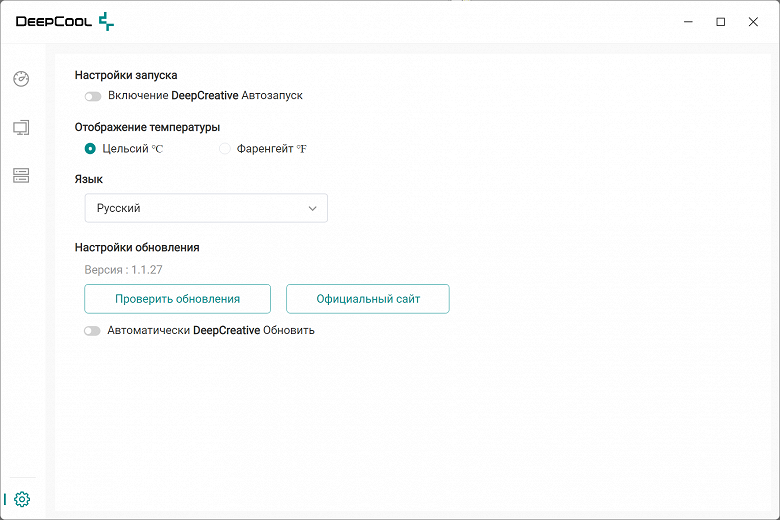Image resolution: width=780 pixels, height=520 pixels.
Task: Click the Настройки обновления heading
Action: (137, 247)
